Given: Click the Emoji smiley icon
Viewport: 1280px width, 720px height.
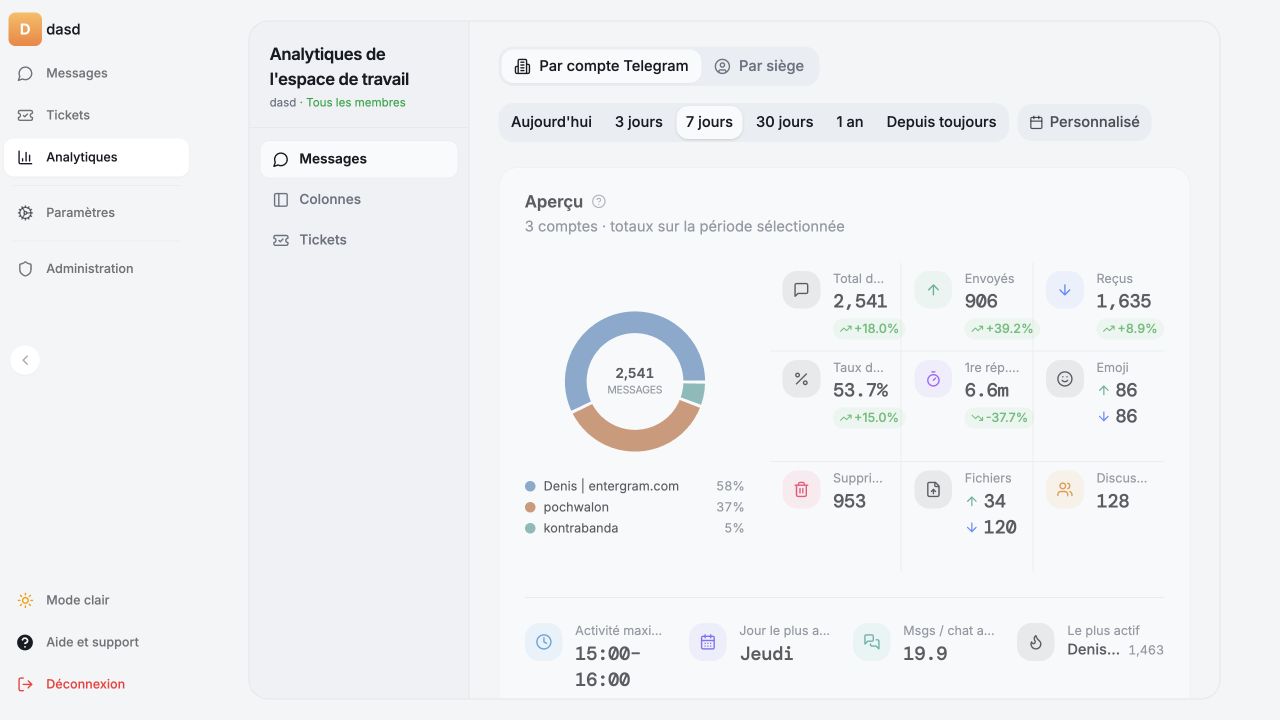Looking at the screenshot, I should (x=1065, y=379).
